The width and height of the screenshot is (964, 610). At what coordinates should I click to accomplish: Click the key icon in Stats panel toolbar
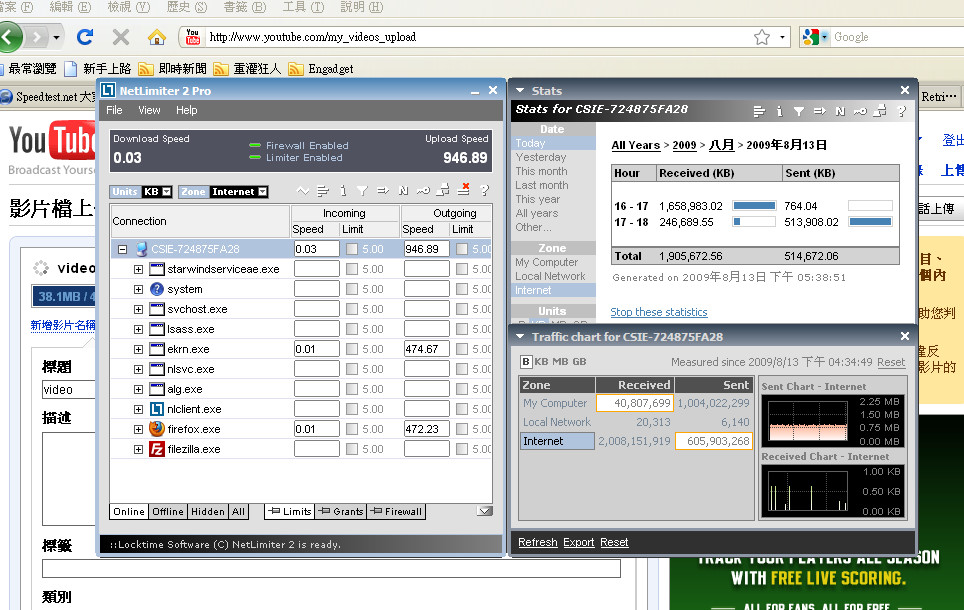click(x=860, y=111)
